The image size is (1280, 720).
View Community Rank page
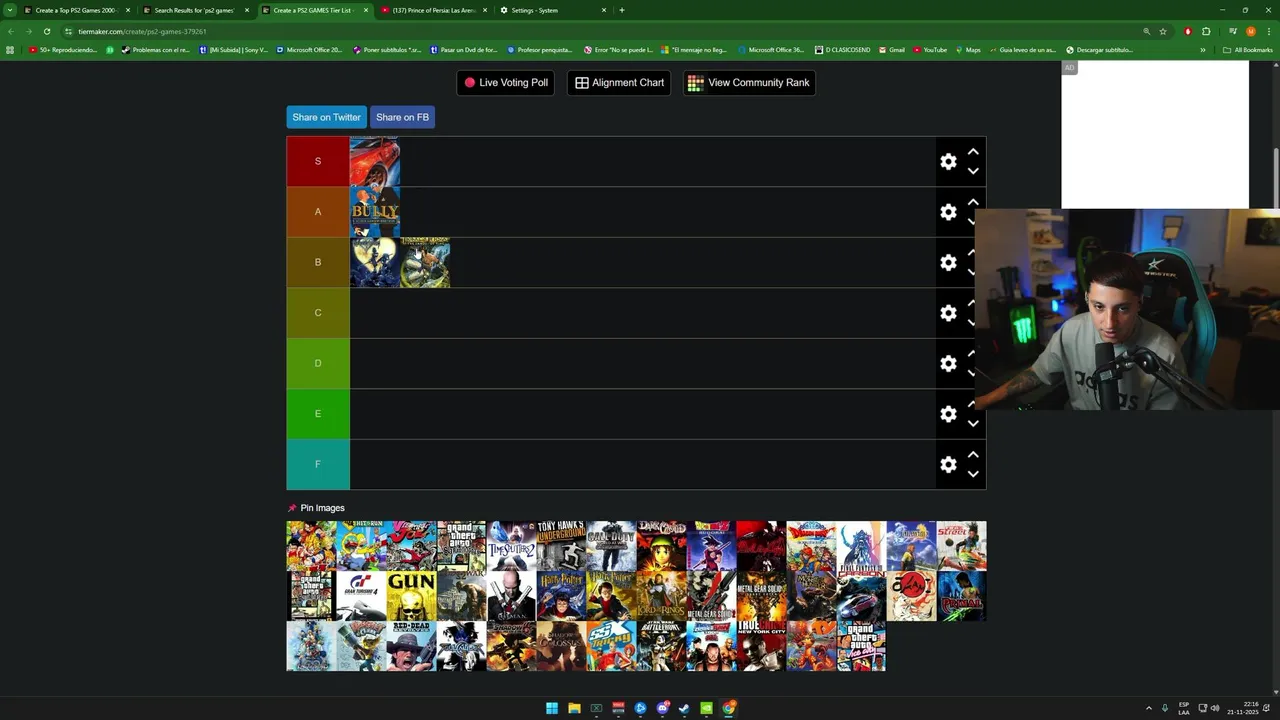point(749,83)
